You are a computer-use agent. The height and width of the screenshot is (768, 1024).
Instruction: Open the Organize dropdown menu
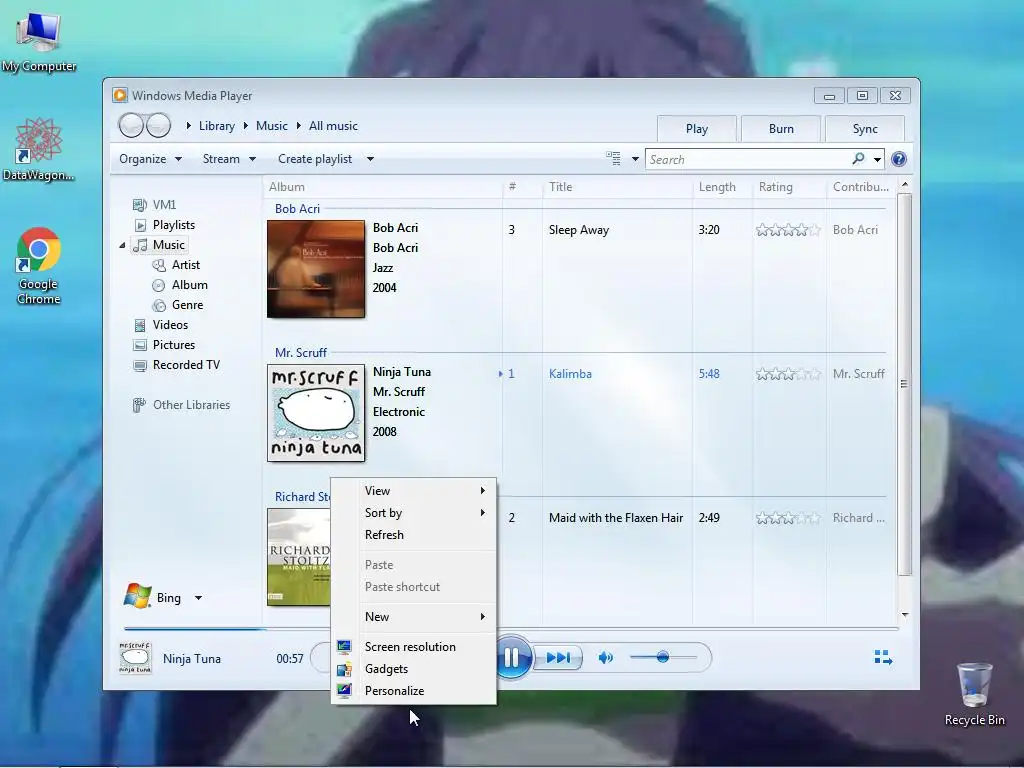(150, 159)
